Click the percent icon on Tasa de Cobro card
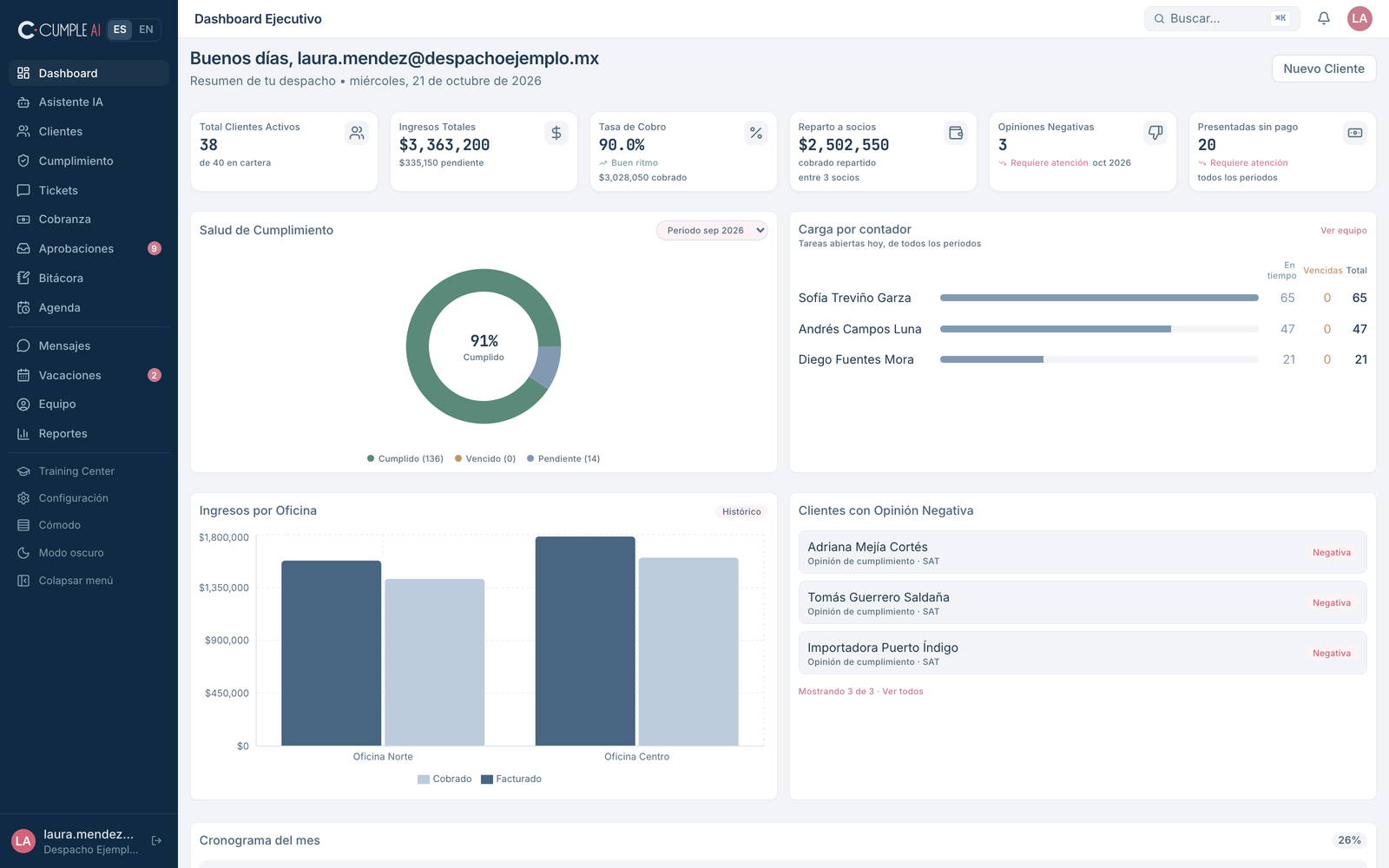Screen dimensions: 1389x868 756,133
